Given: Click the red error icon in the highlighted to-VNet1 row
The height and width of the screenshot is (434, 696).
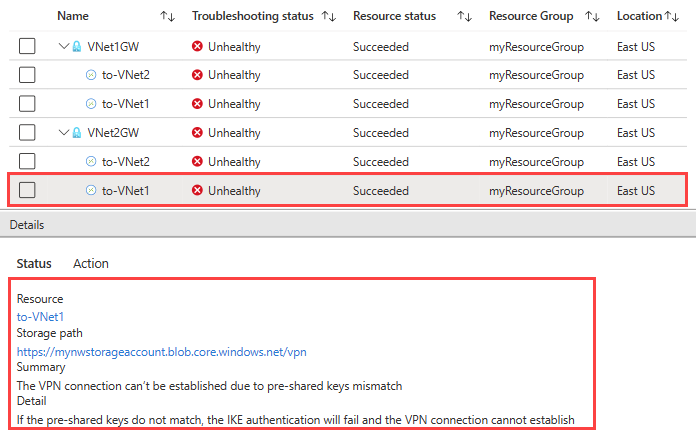Looking at the screenshot, I should pyautogui.click(x=198, y=190).
